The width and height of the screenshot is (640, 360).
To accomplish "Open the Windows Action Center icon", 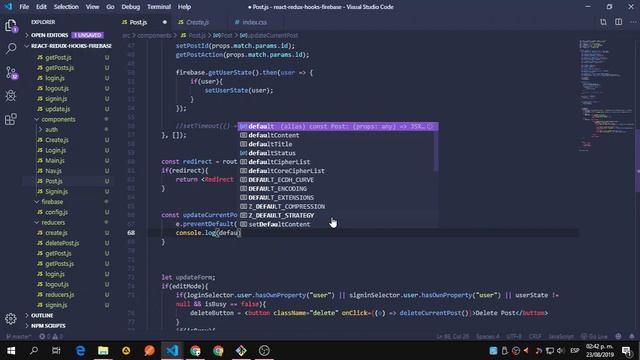I will 627,351.
